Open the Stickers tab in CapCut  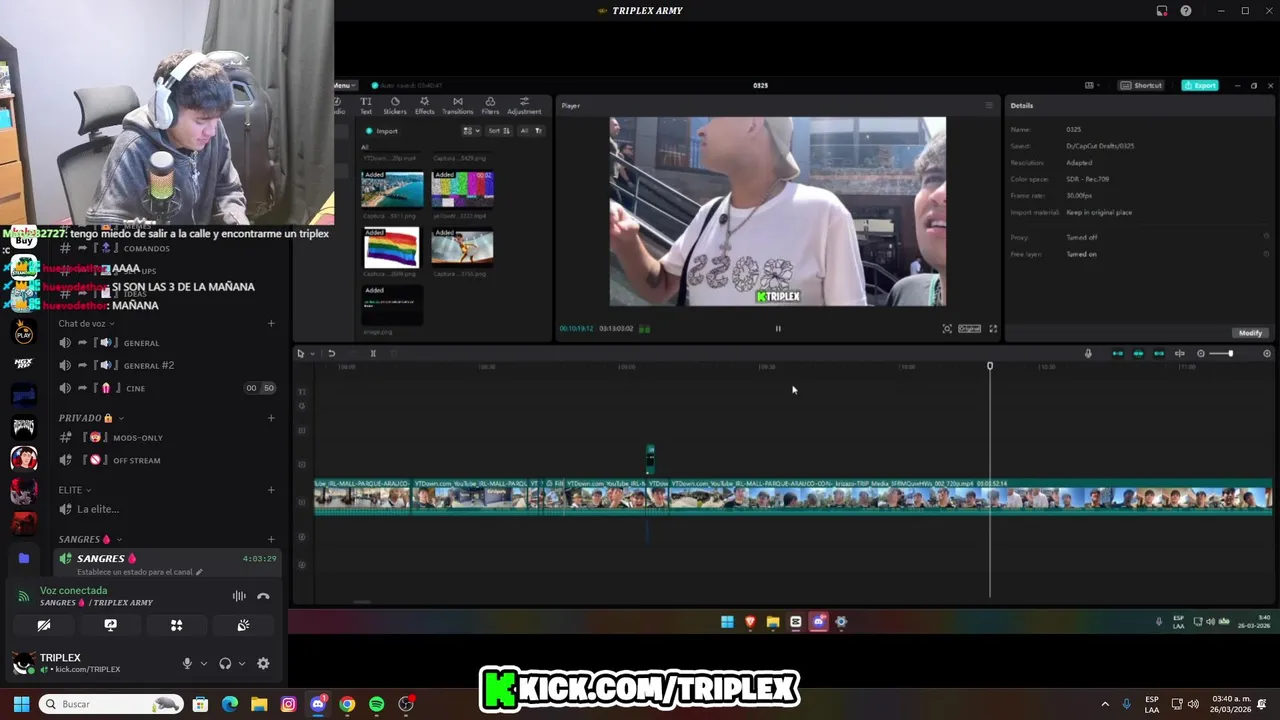pos(395,105)
